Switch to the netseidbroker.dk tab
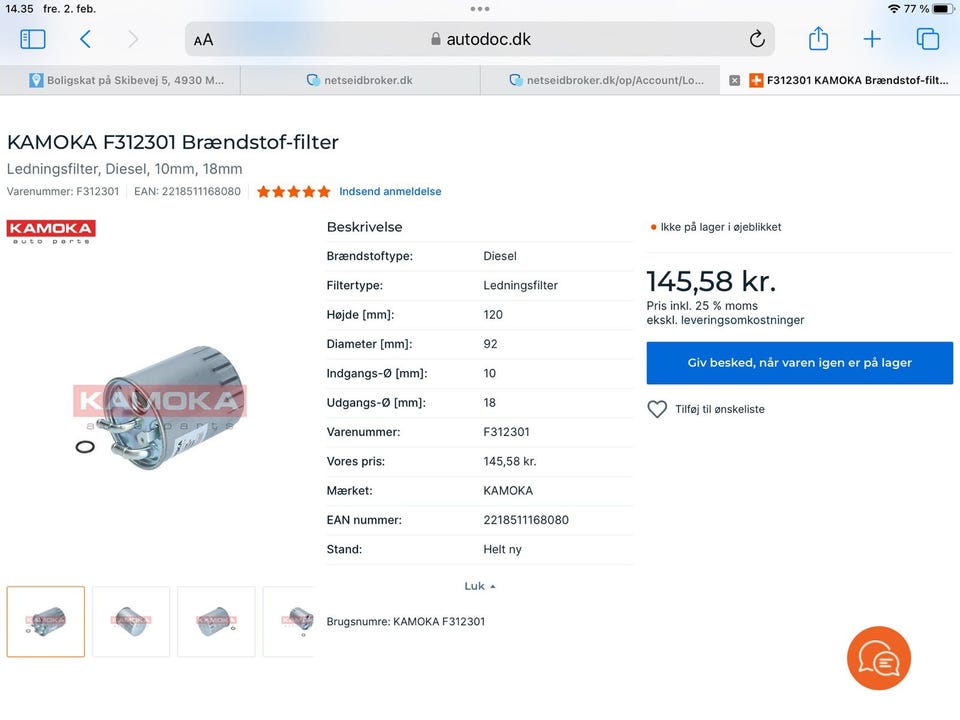960x720 pixels. tap(360, 81)
